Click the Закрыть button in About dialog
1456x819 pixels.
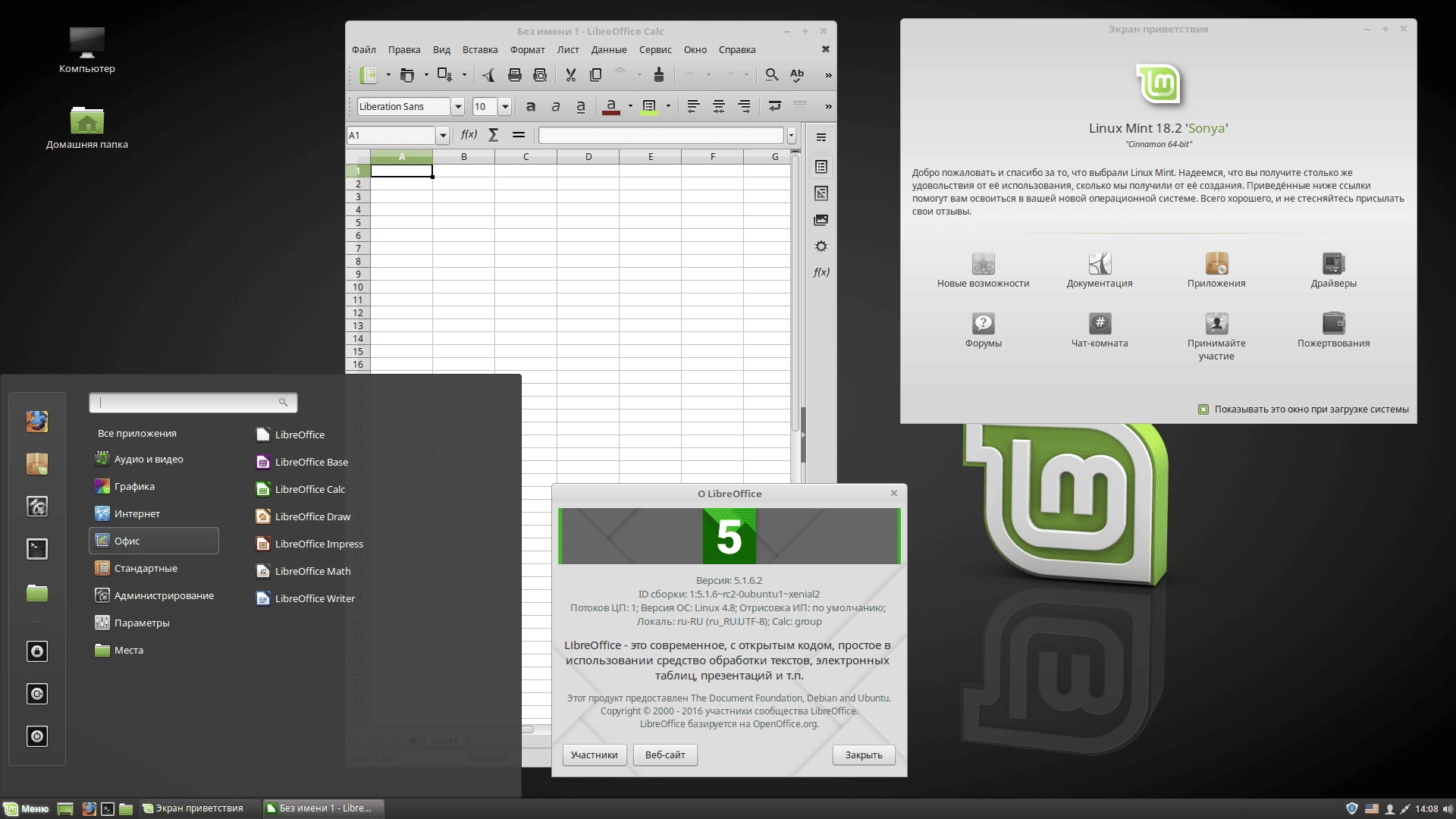(864, 755)
